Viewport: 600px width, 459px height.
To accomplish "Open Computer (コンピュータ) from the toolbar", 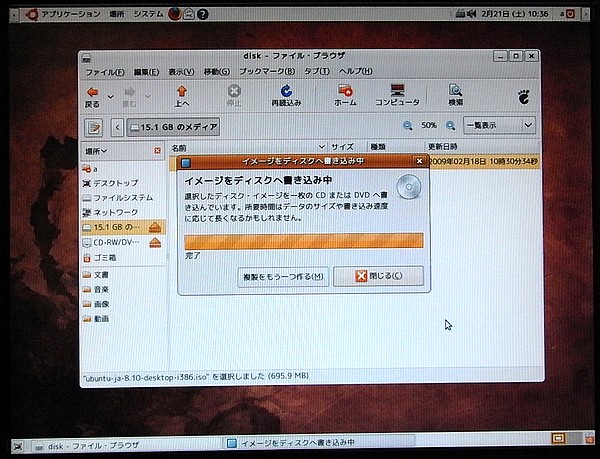I will 397,91.
